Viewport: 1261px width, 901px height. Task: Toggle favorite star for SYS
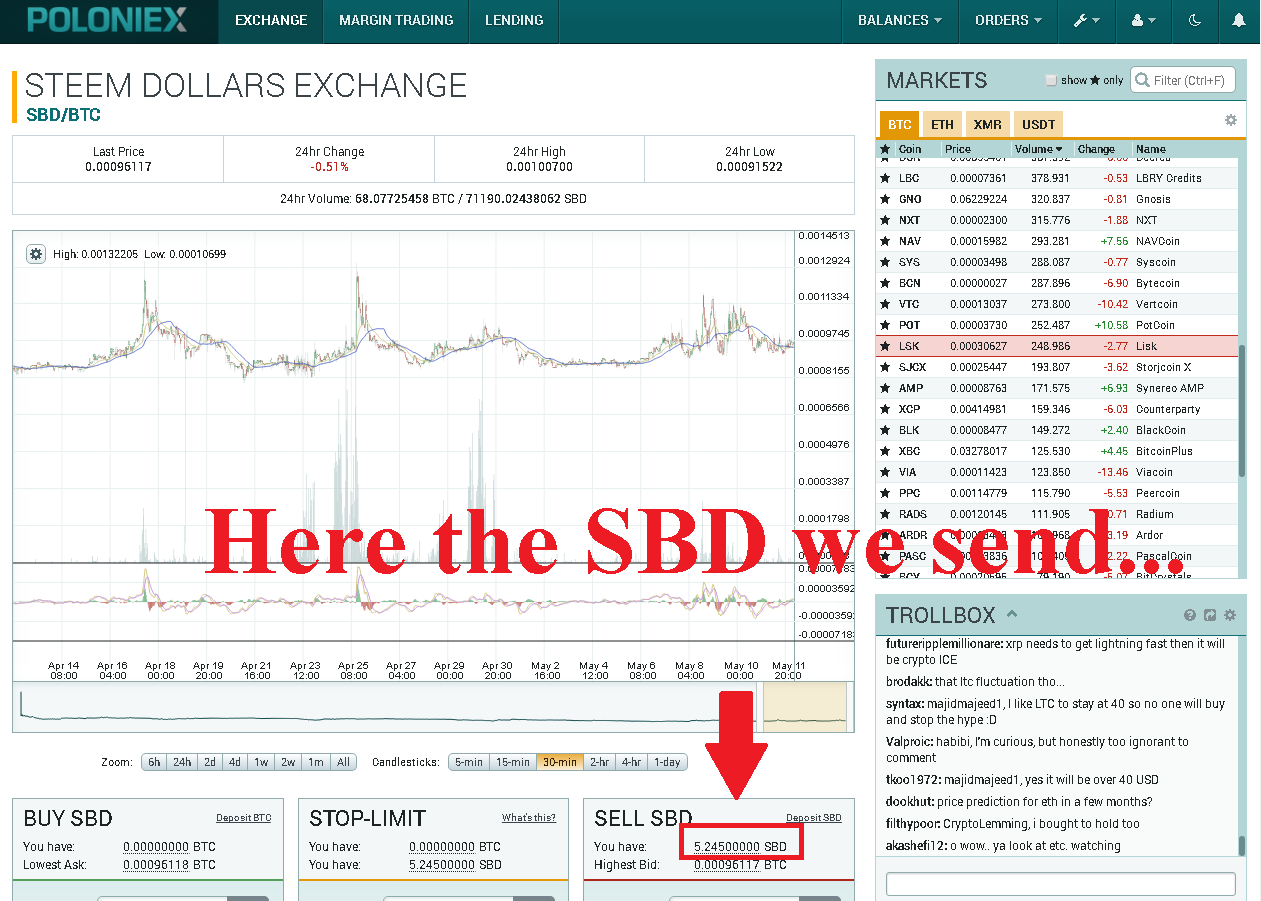pos(884,262)
